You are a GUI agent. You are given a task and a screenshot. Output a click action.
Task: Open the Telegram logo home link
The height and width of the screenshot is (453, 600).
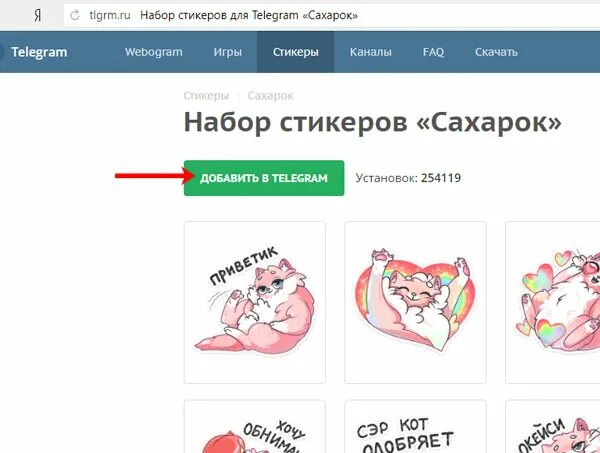pos(39,52)
